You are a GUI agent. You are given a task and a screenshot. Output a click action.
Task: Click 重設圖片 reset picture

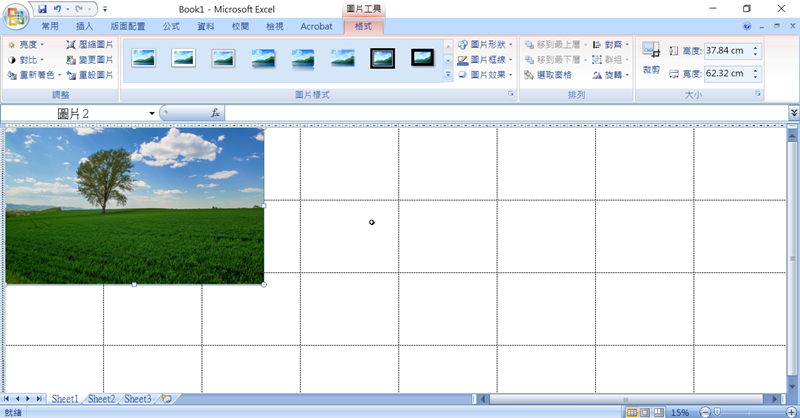click(90, 75)
